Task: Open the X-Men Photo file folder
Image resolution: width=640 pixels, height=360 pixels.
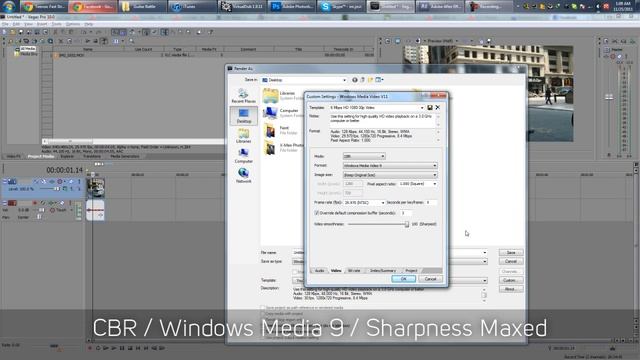Action: 282,147
